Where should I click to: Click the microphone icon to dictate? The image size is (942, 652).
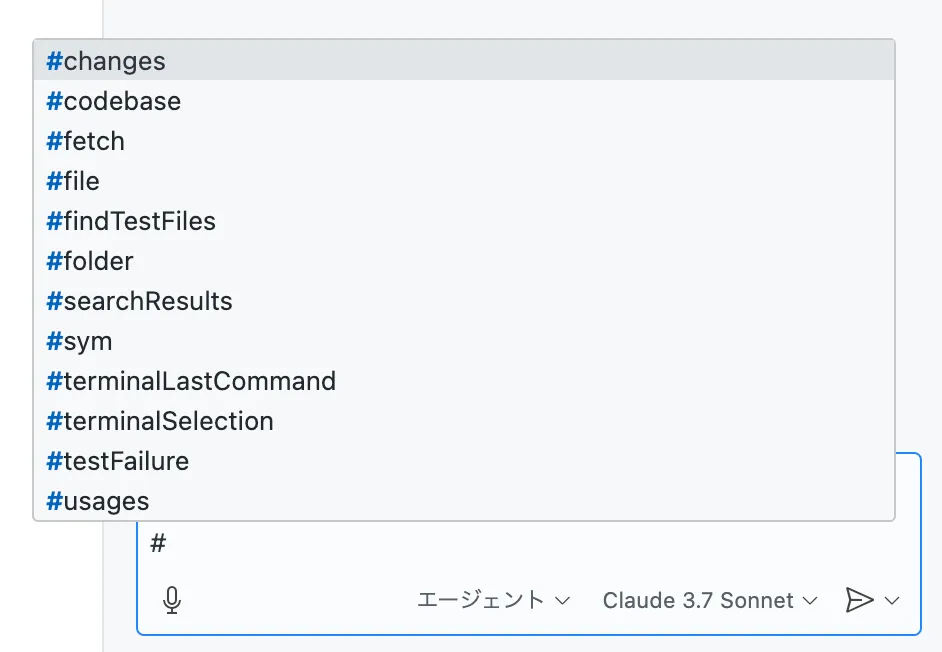pos(173,600)
